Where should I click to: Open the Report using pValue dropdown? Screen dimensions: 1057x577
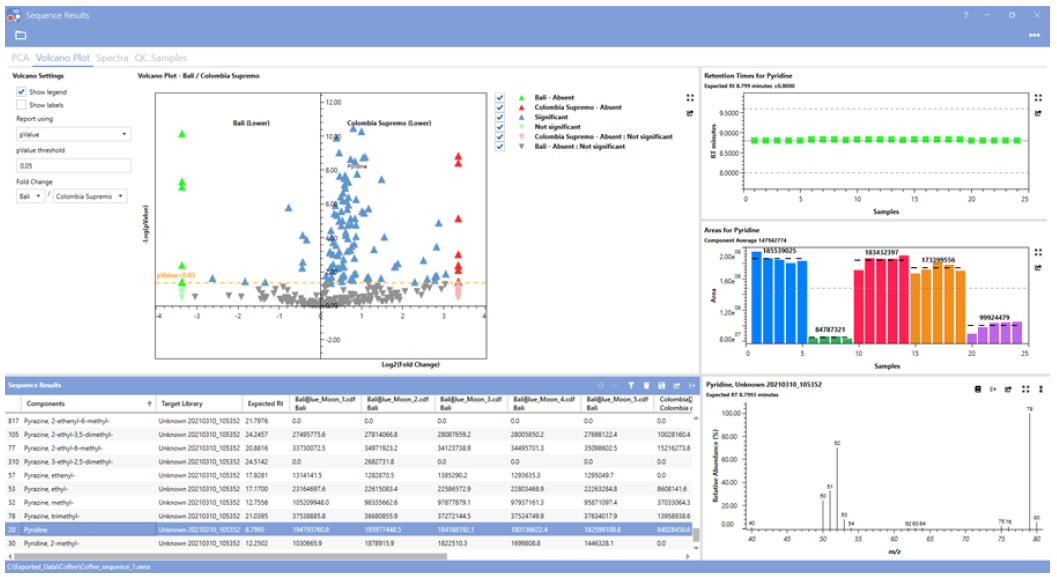[73, 134]
